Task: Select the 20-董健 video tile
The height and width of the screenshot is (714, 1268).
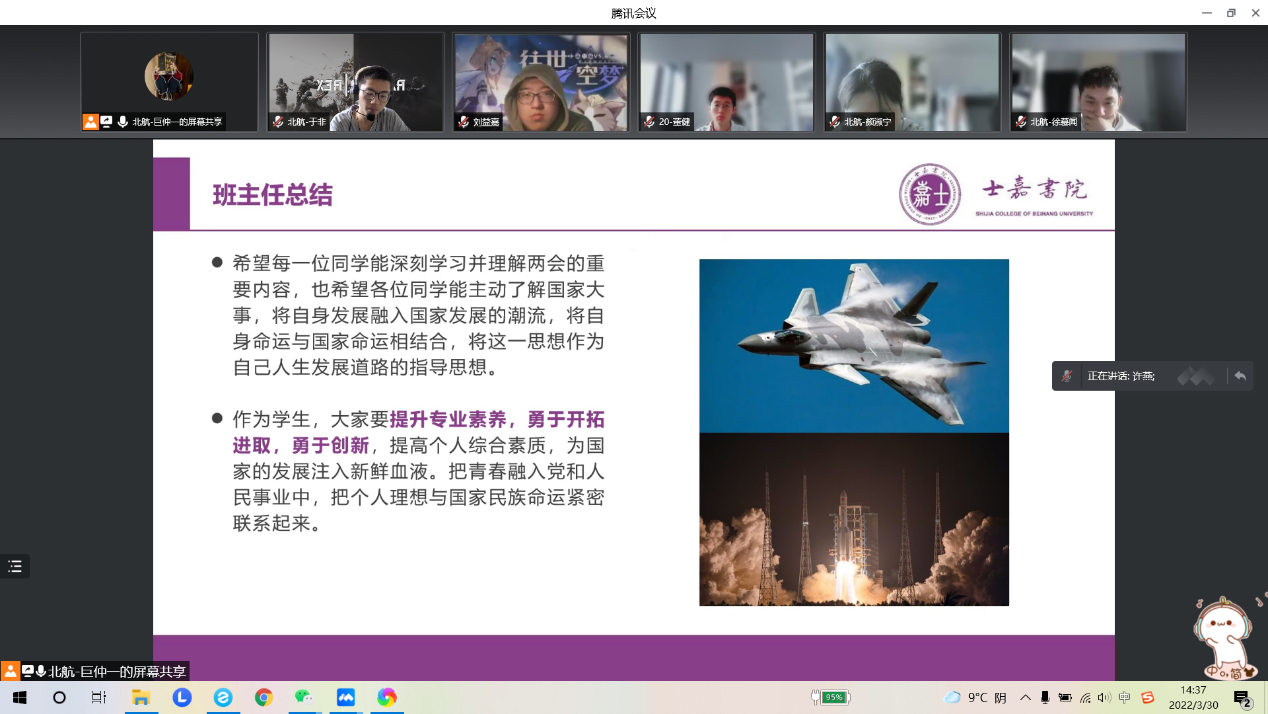Action: click(727, 82)
